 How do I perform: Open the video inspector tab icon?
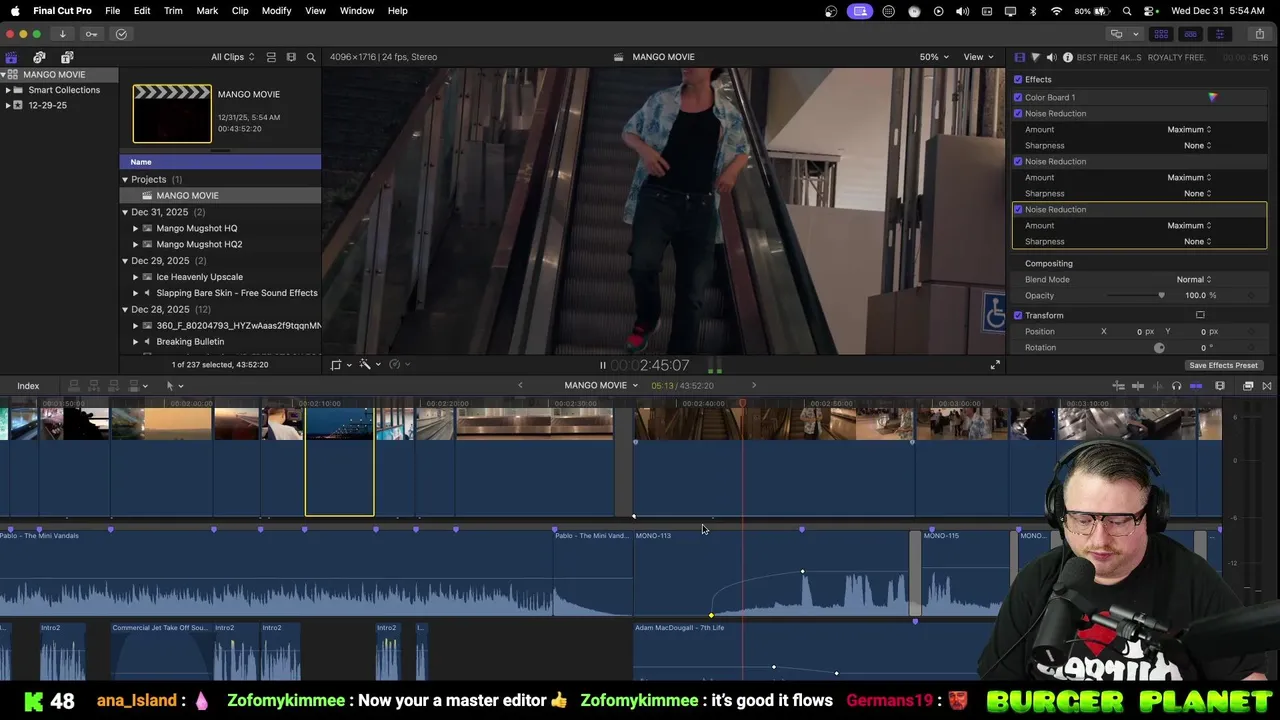[x=1019, y=57]
